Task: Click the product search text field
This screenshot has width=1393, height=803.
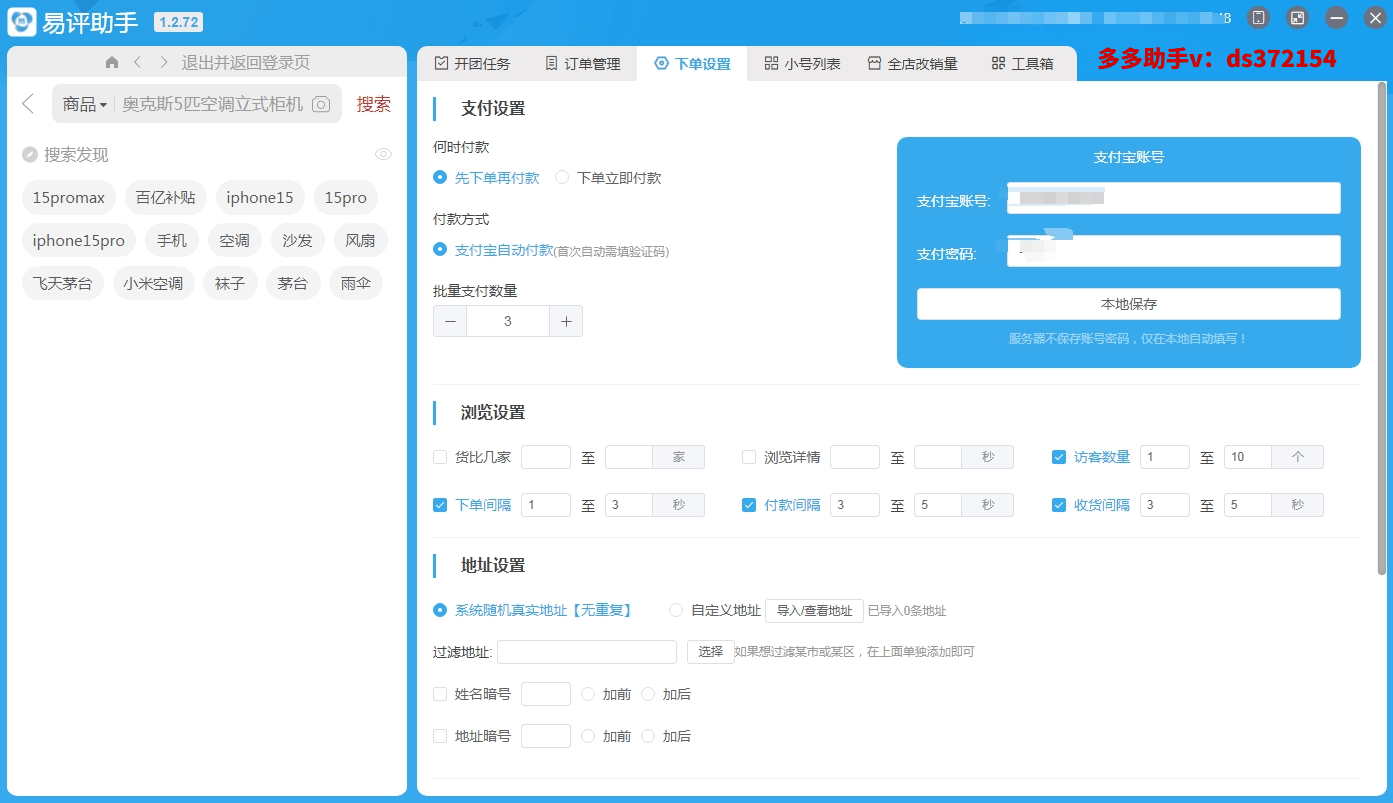Action: tap(212, 104)
